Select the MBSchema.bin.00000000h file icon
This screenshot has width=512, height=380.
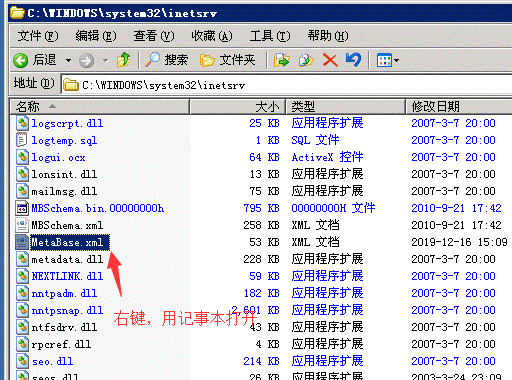pyautogui.click(x=22, y=208)
